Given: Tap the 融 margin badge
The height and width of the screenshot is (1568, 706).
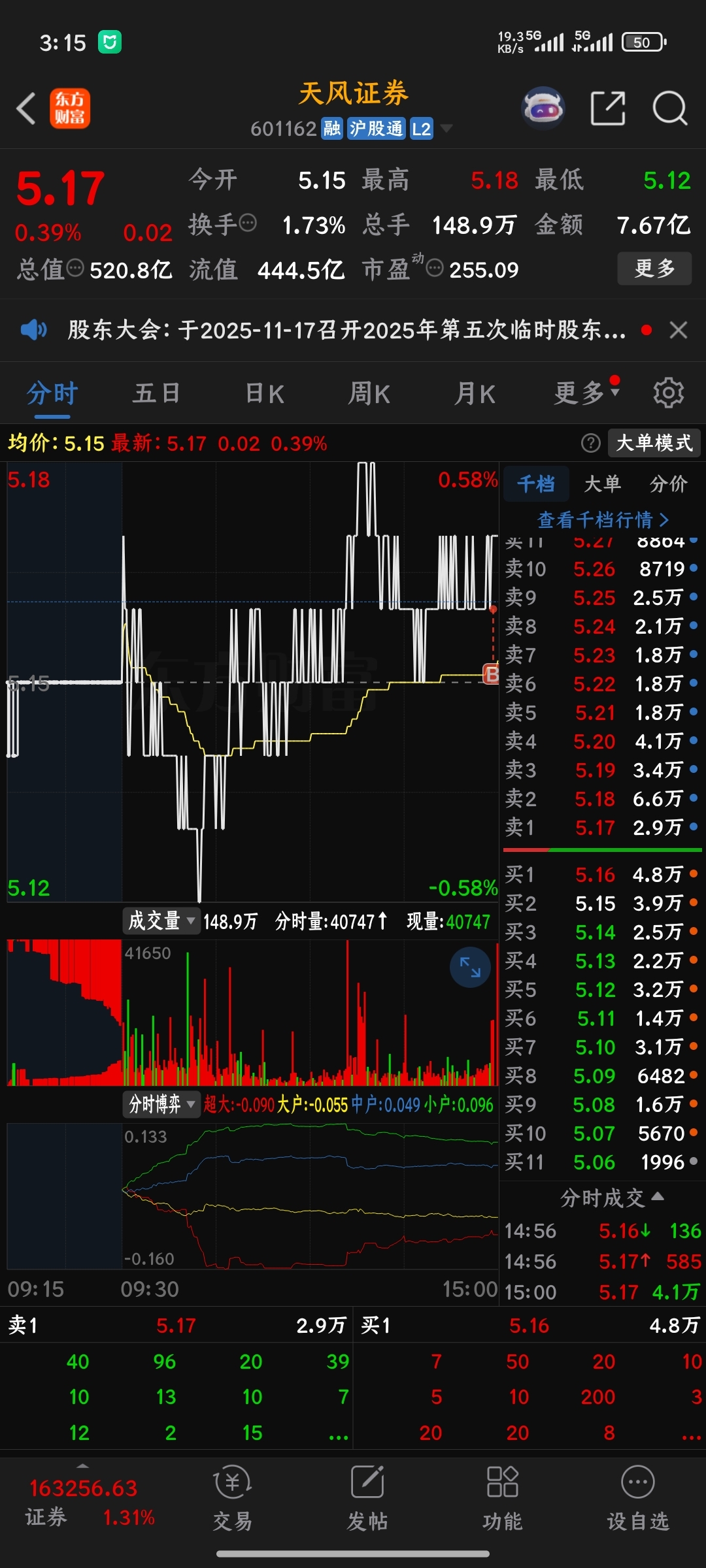Looking at the screenshot, I should point(332,128).
